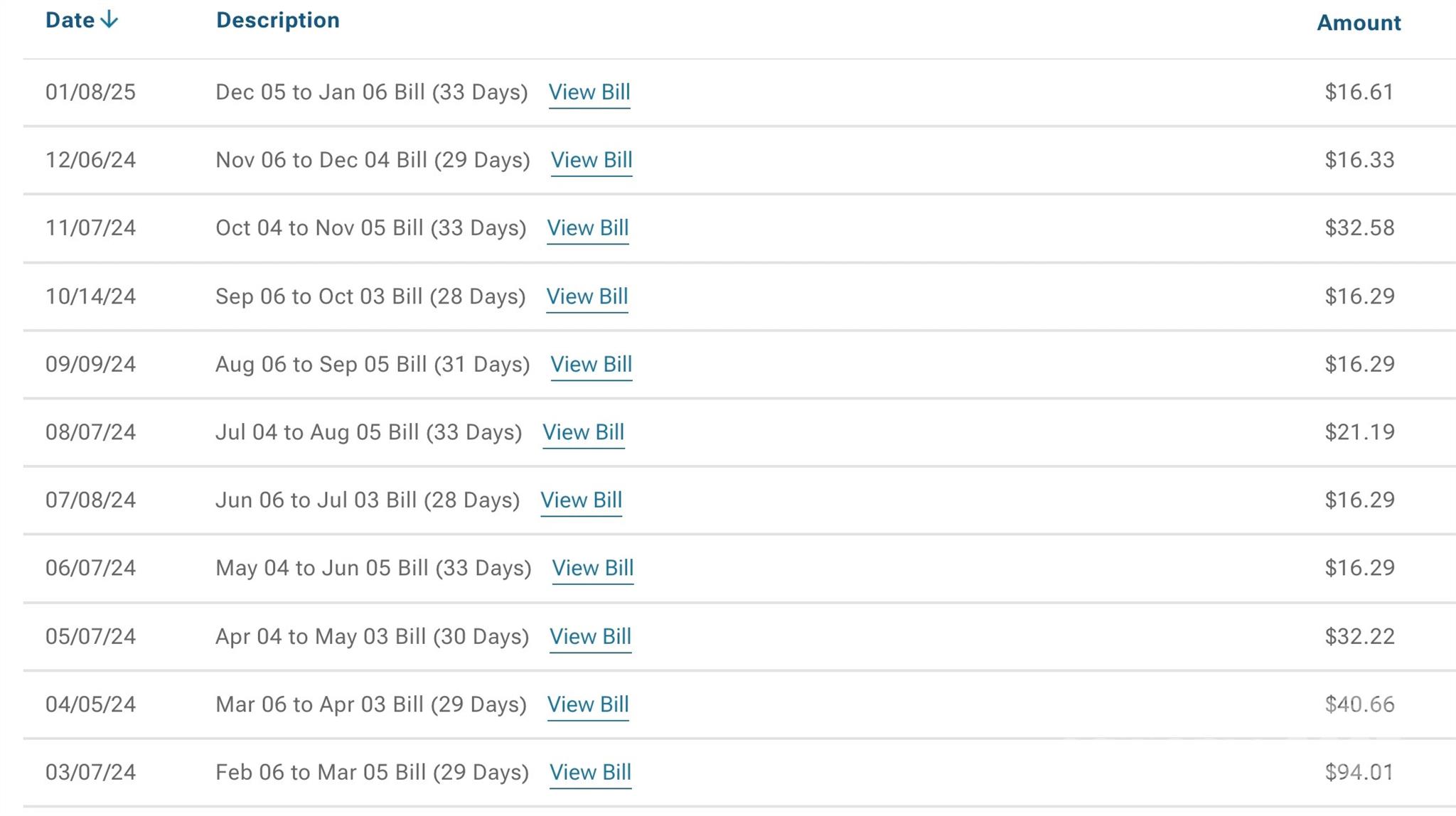Click the $40.66 amount for 04/05/24
1456x816 pixels.
click(1359, 704)
